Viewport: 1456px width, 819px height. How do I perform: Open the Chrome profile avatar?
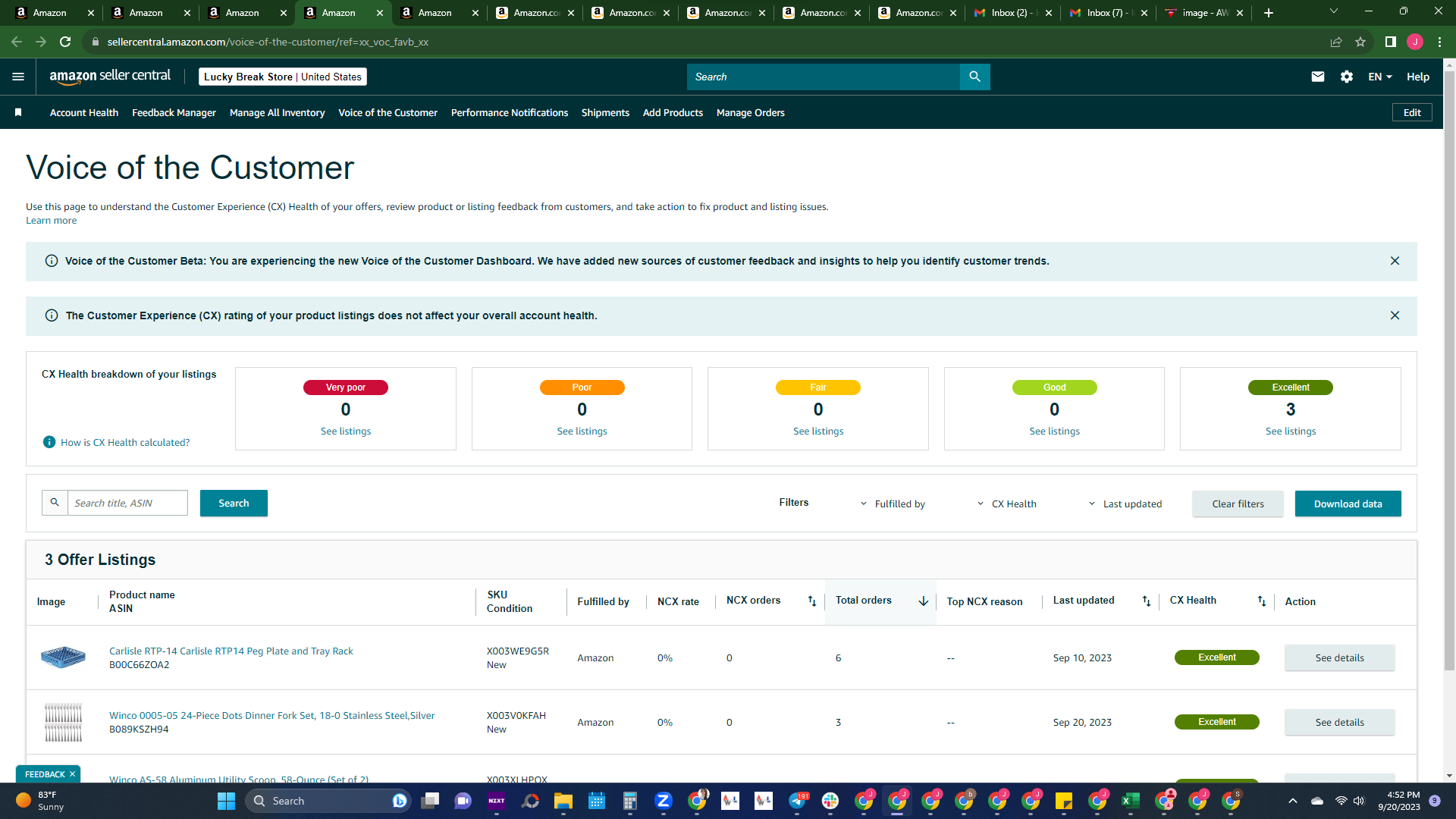coord(1415,42)
